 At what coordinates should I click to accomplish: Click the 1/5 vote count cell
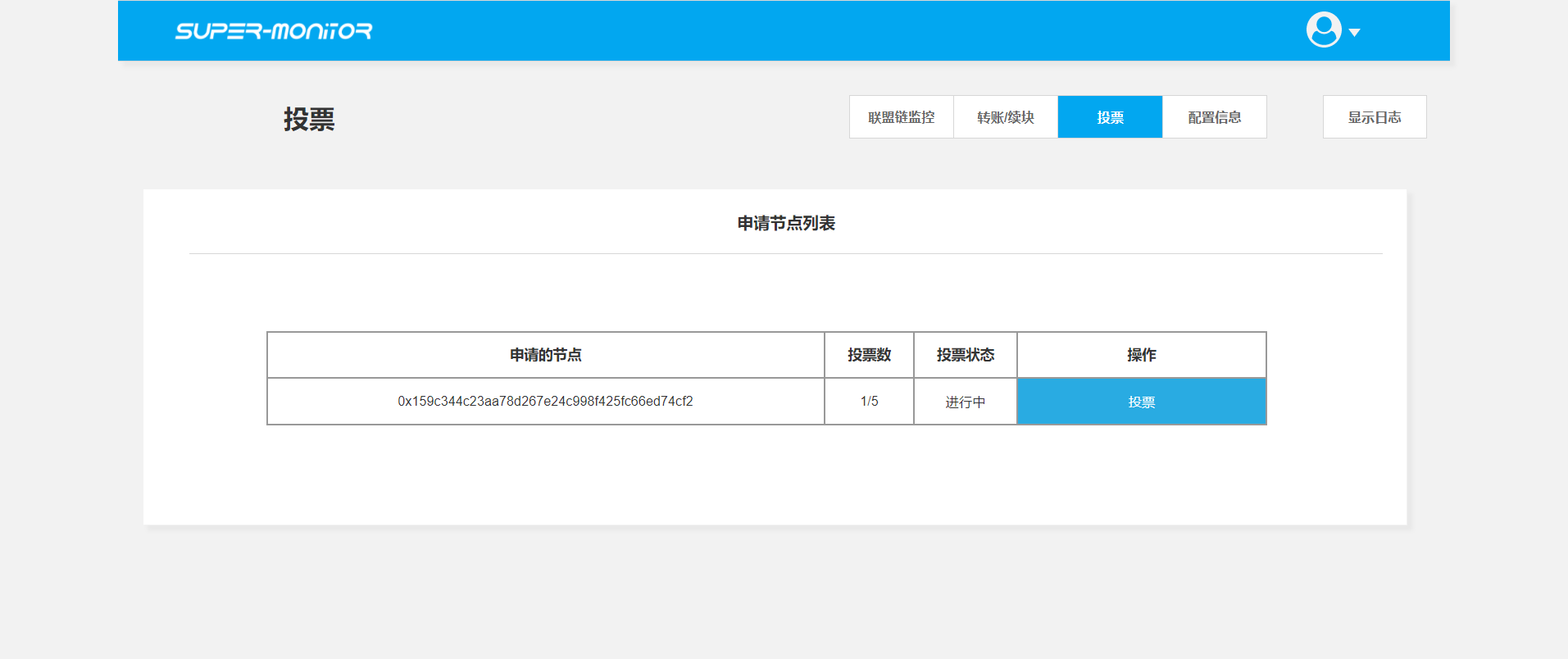[x=869, y=402]
